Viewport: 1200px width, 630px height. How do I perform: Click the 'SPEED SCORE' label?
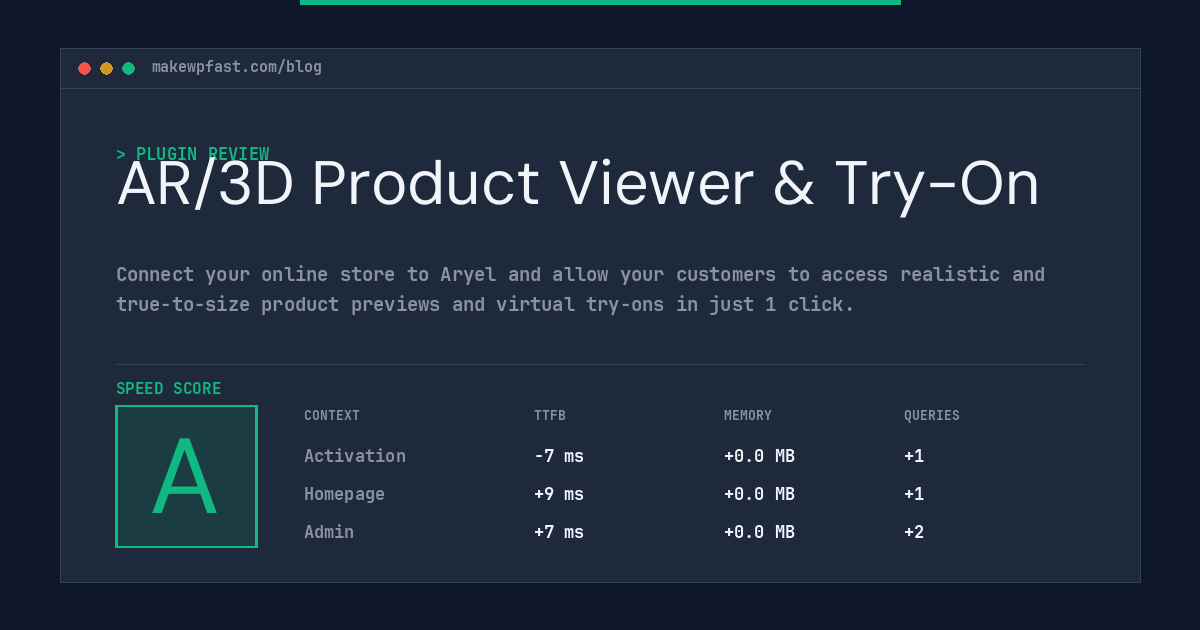169,389
